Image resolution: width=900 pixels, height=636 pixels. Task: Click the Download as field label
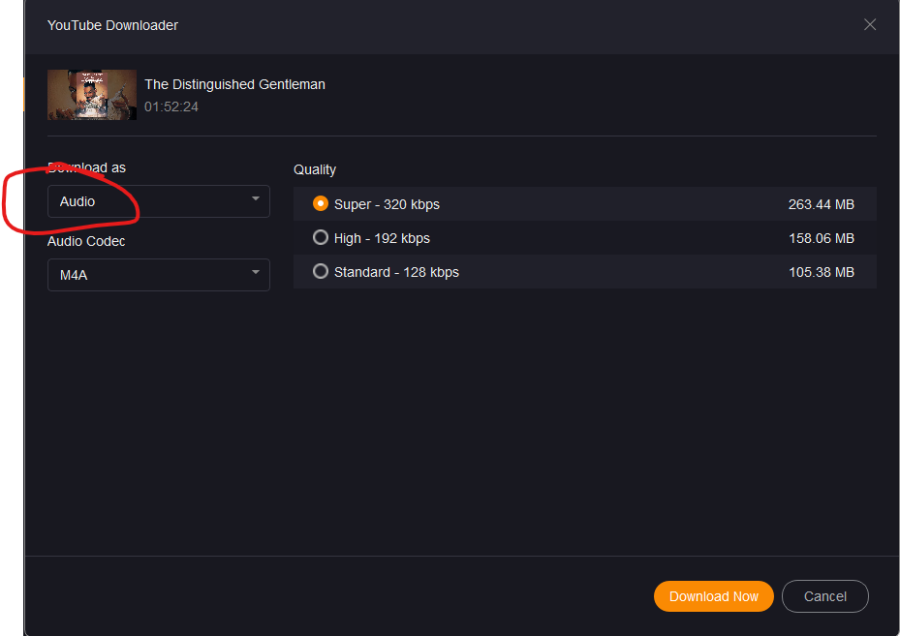[x=88, y=168]
